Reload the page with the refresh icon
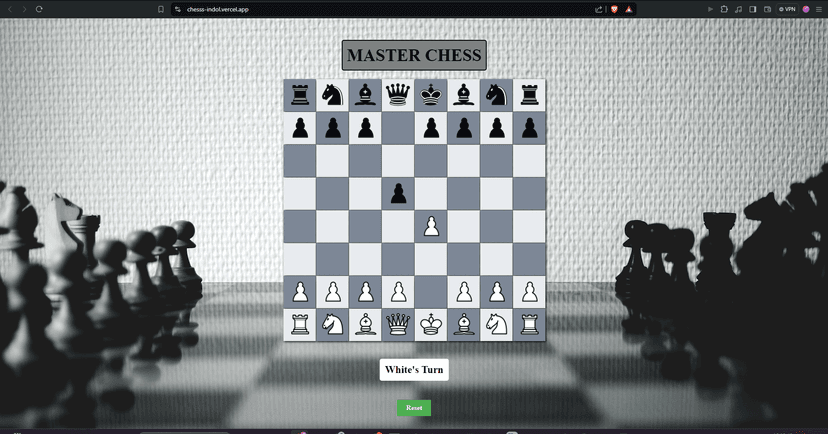828x434 pixels. (x=39, y=9)
